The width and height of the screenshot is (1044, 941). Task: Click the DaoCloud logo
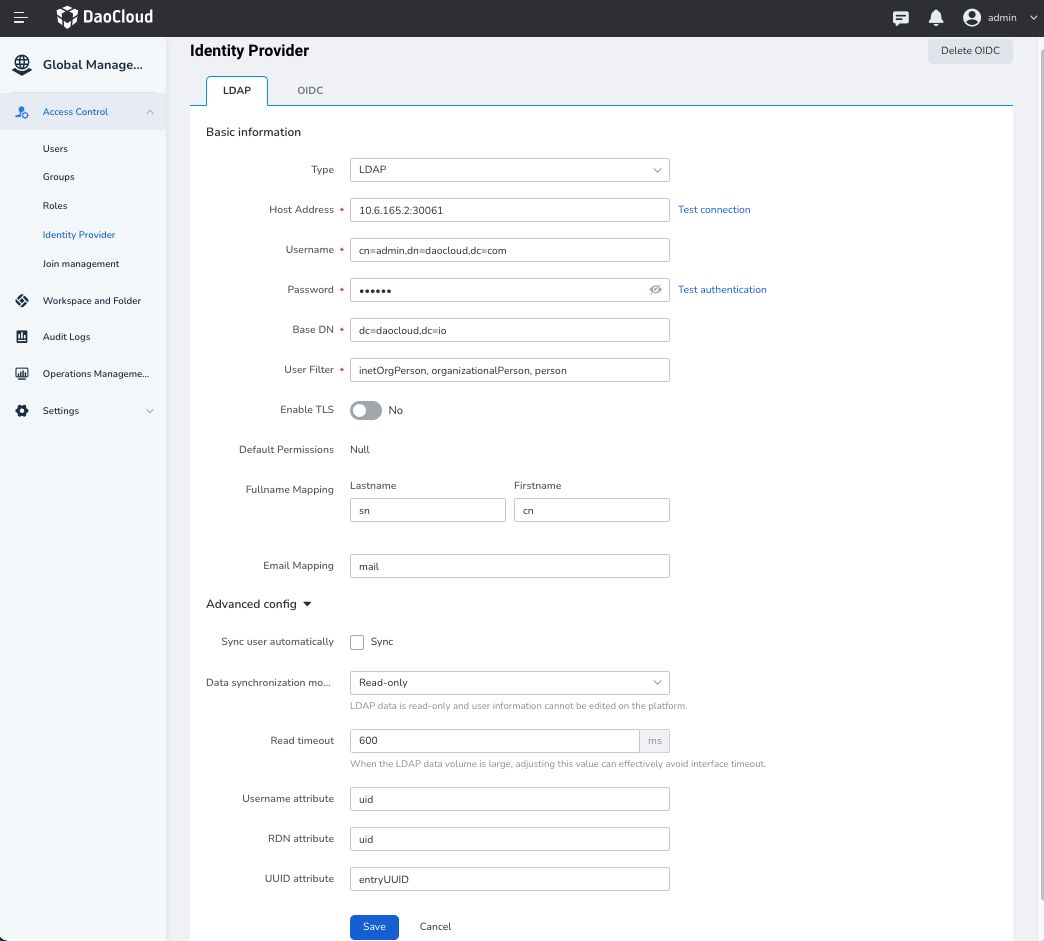click(105, 17)
